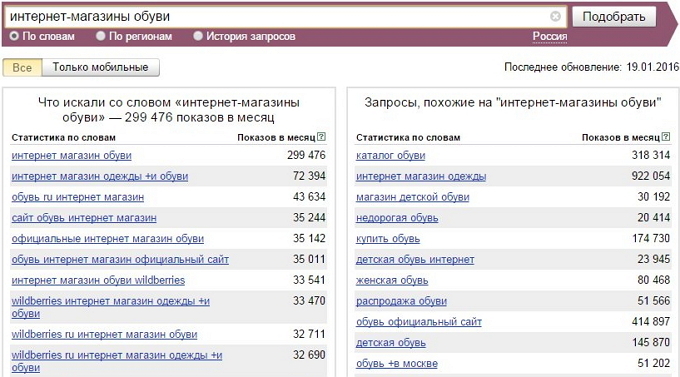Image resolution: width=680 pixels, height=377 pixels.
Task: Open link 'обувь ru интернет магазин'
Action: [x=78, y=197]
